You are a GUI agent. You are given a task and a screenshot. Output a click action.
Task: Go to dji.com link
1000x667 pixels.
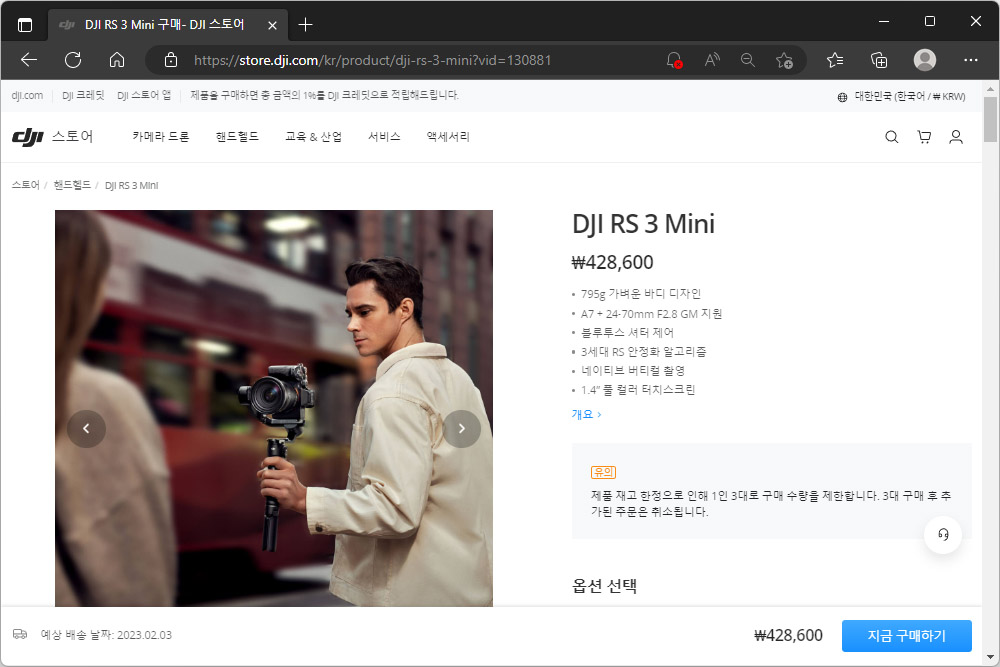tap(27, 96)
